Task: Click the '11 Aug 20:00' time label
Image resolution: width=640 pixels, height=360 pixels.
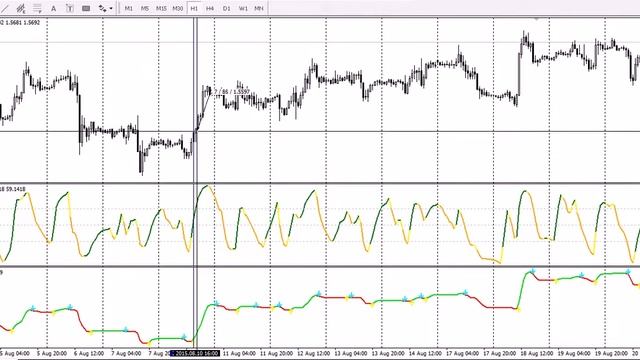Action: tap(276, 353)
